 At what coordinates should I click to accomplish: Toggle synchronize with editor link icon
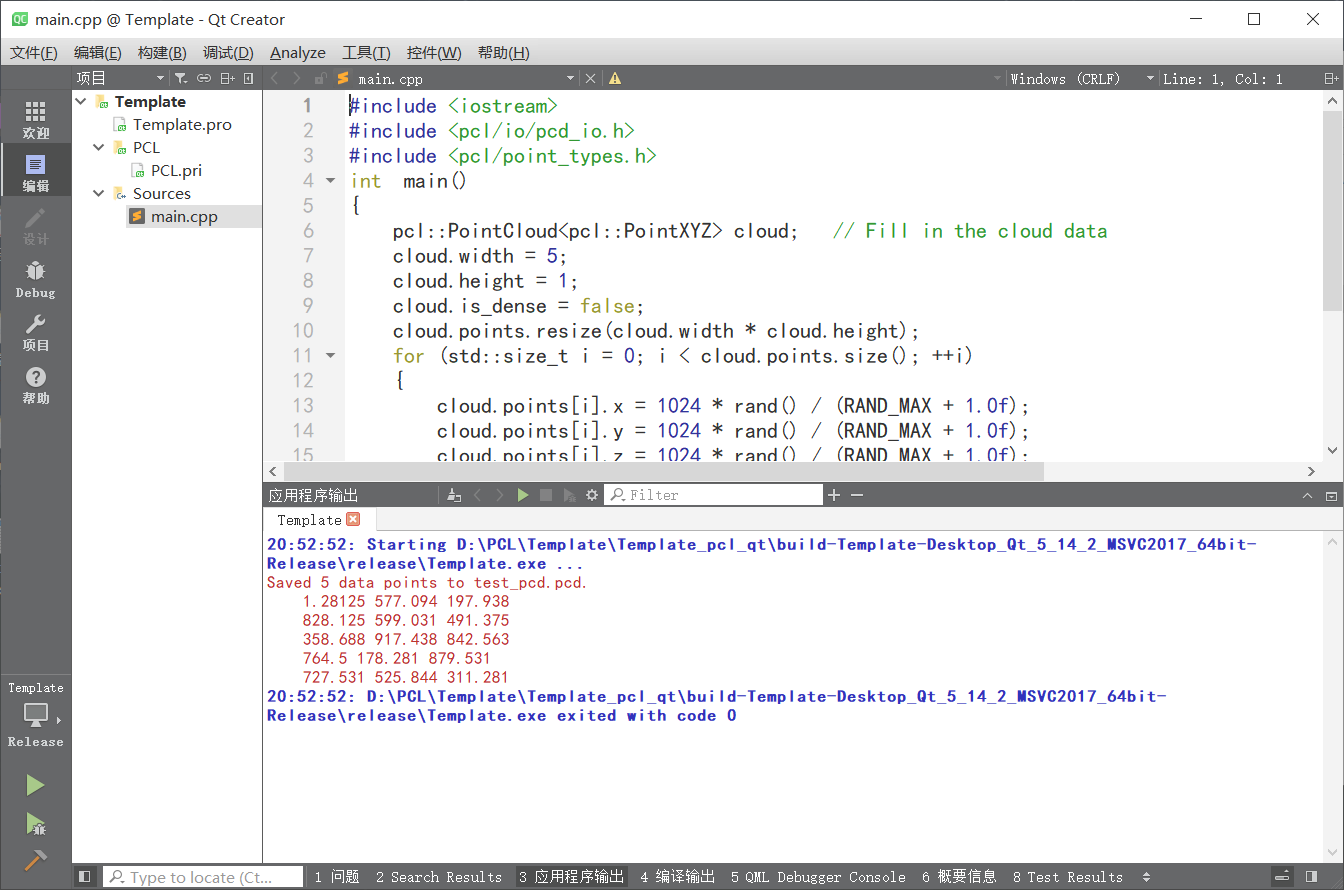pyautogui.click(x=204, y=78)
